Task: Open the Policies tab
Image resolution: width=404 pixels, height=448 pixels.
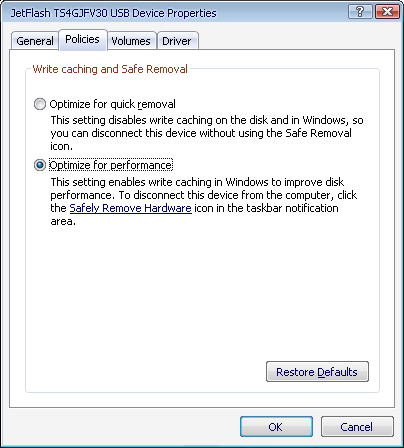Action: point(82,39)
